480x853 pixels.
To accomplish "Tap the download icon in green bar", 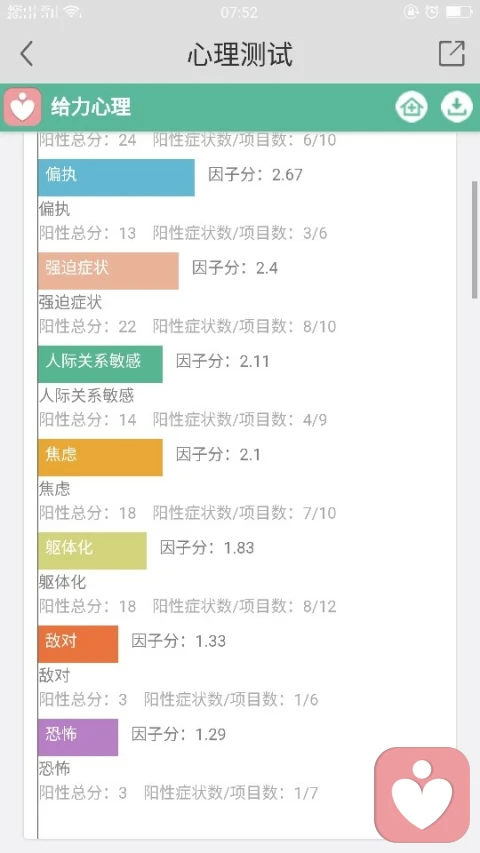I will pyautogui.click(x=456, y=107).
